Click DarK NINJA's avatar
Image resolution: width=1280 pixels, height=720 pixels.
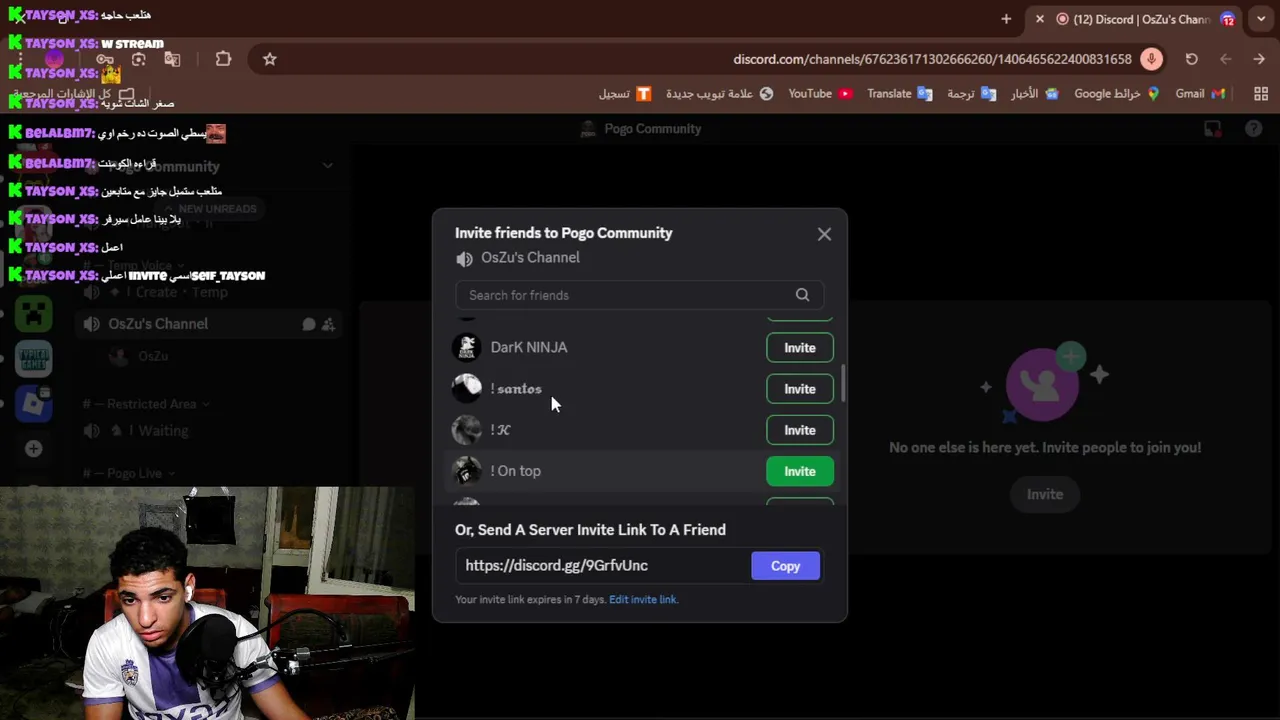(x=467, y=347)
